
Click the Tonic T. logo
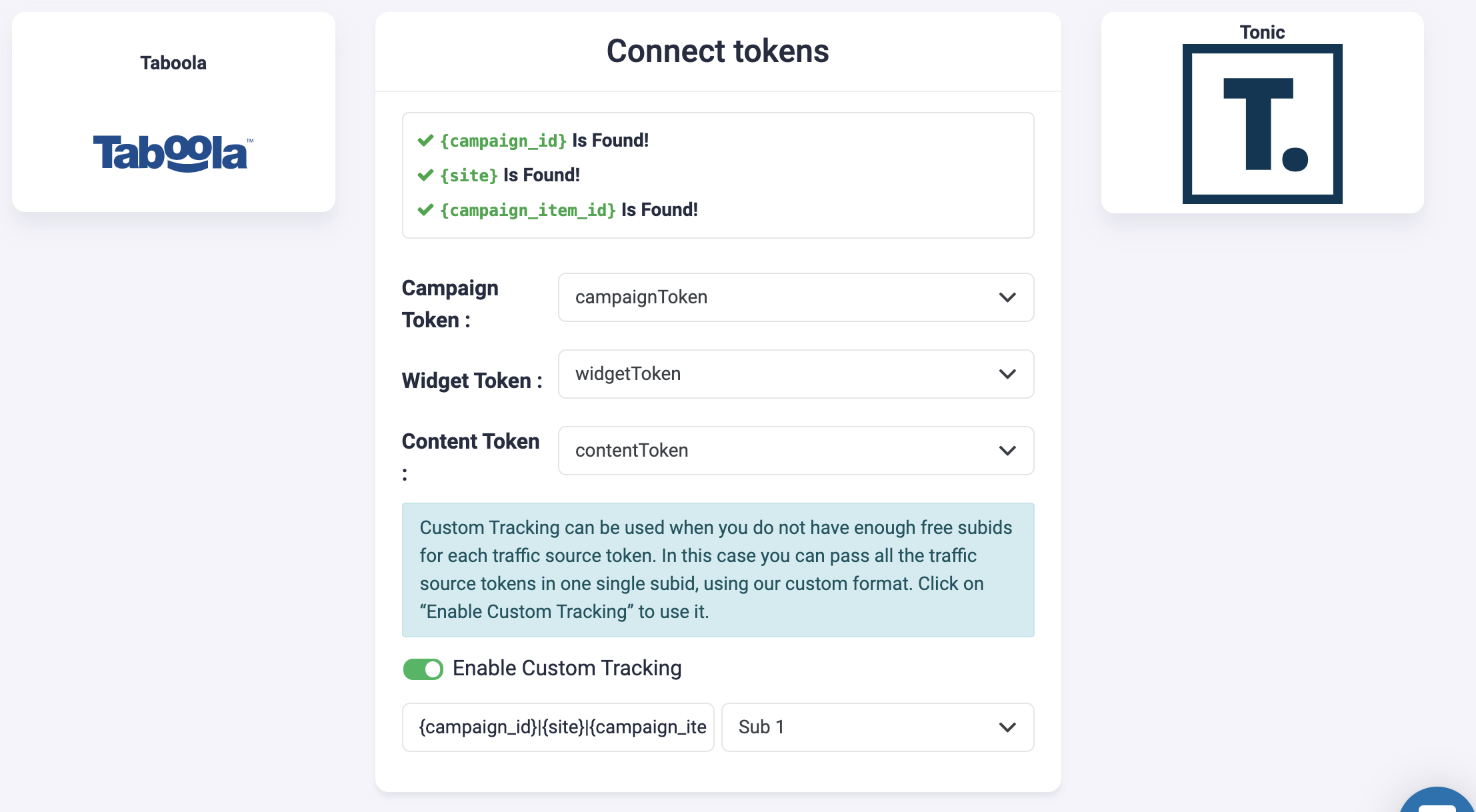click(1262, 124)
